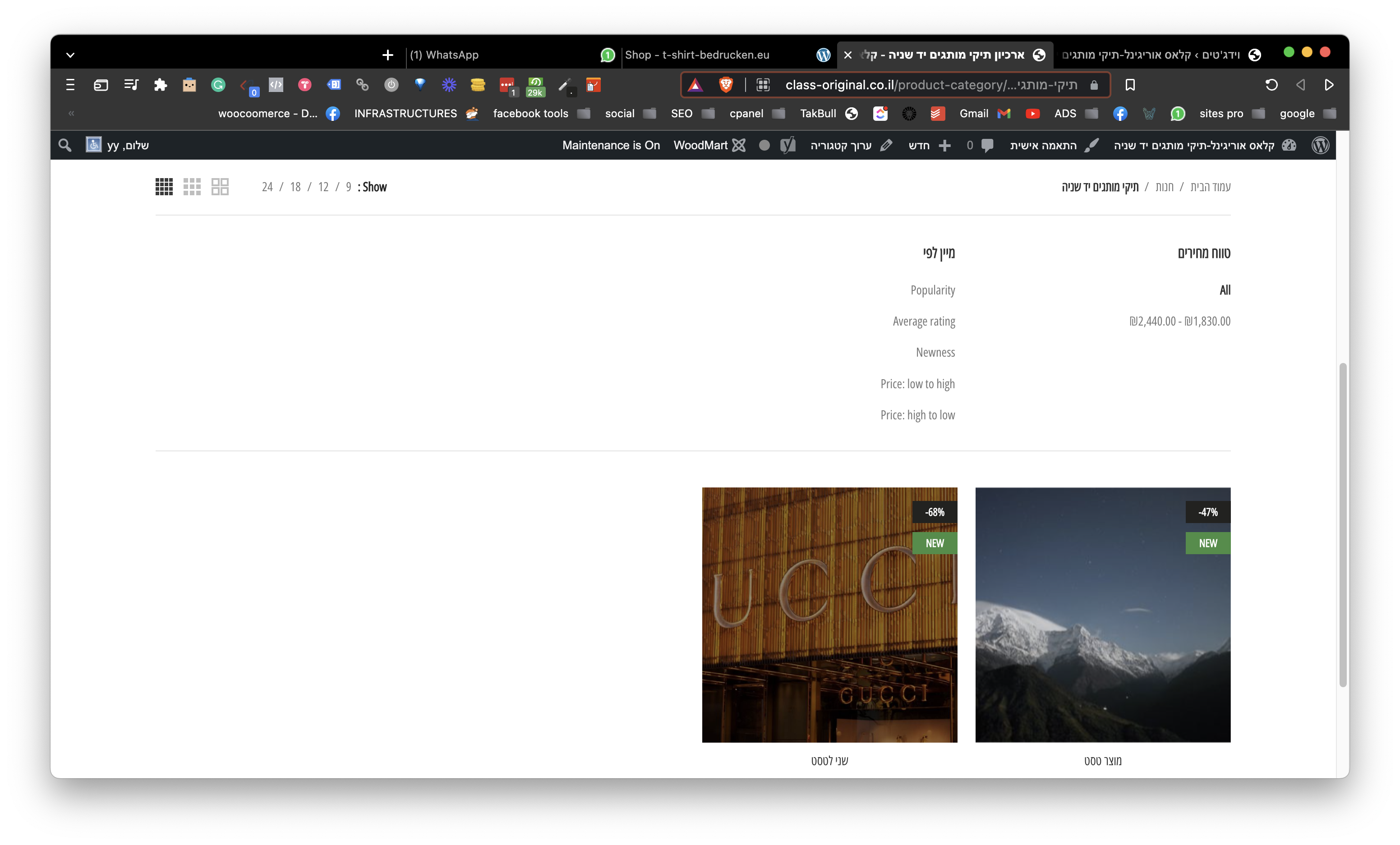Expand the 'ADS' bookmark folder

pyautogui.click(x=1076, y=114)
